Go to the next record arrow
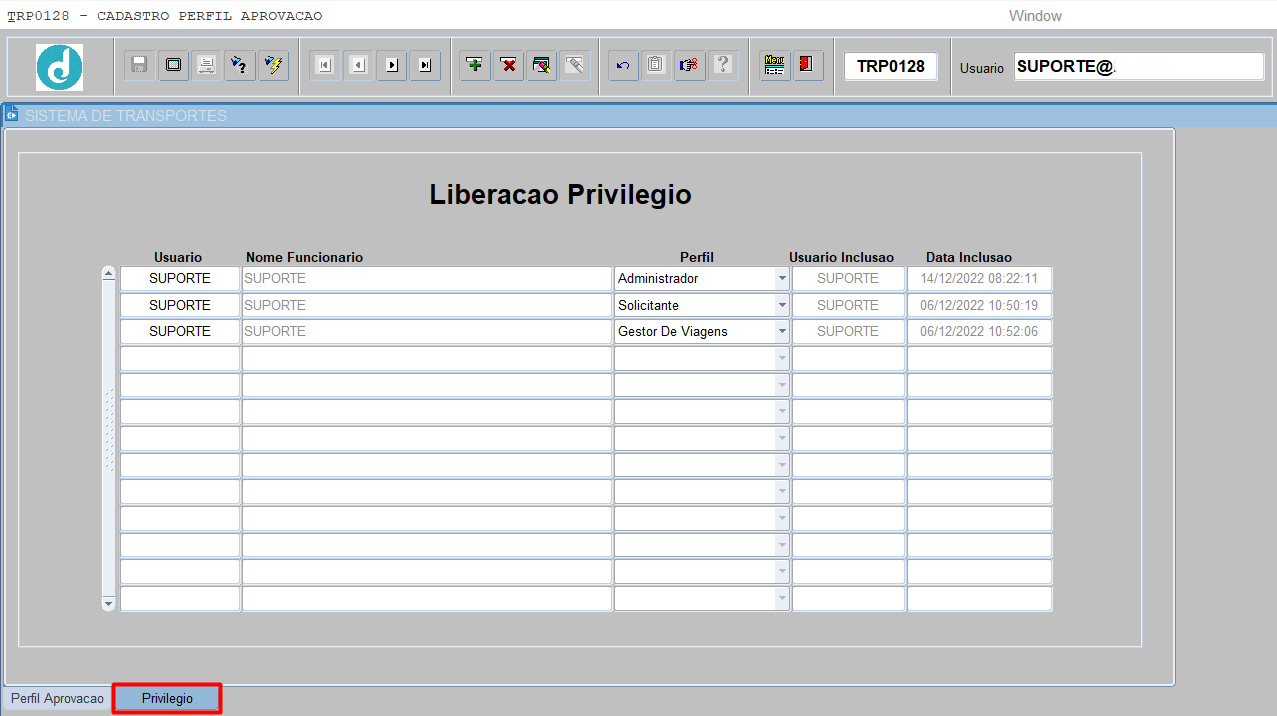Screen dimensions: 1277x716 pyautogui.click(x=392, y=65)
